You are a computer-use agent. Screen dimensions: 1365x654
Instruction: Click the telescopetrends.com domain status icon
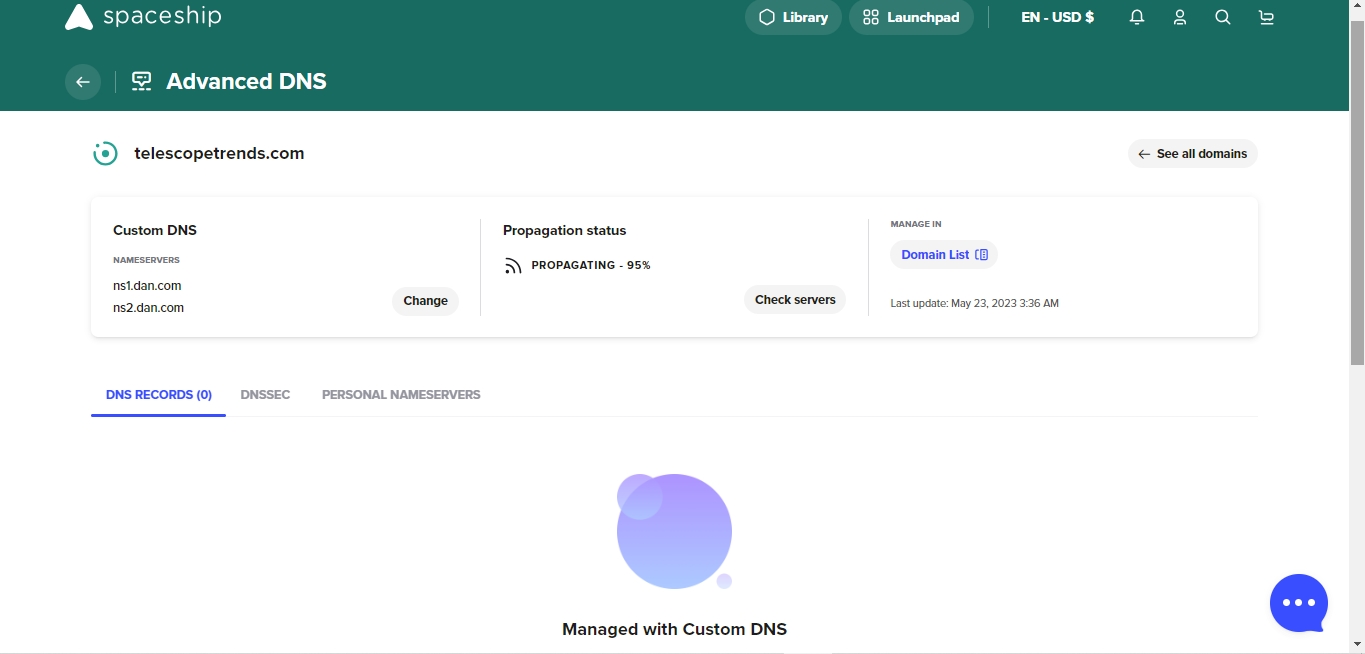coord(105,154)
